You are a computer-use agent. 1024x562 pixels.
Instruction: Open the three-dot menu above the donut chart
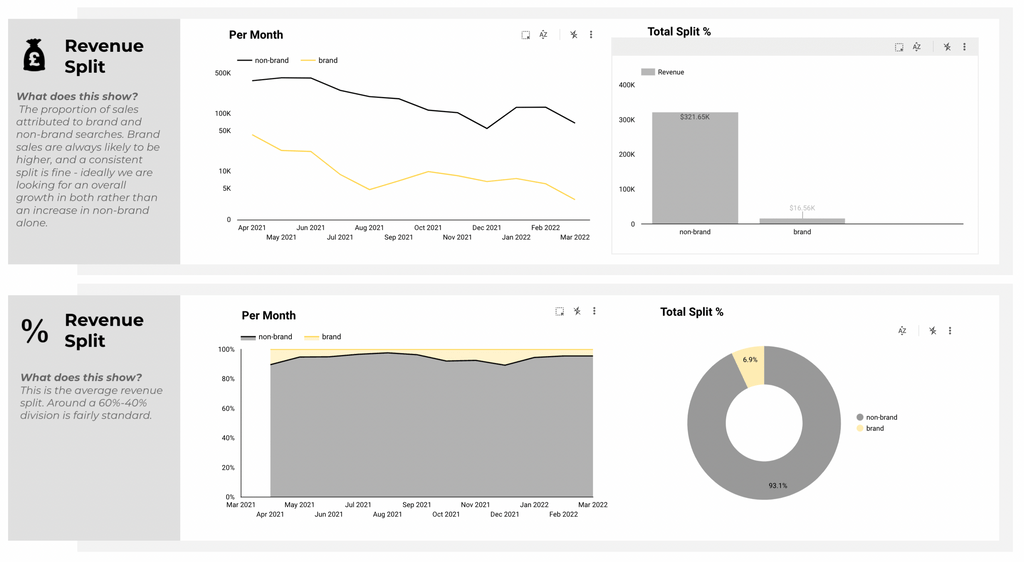point(950,331)
